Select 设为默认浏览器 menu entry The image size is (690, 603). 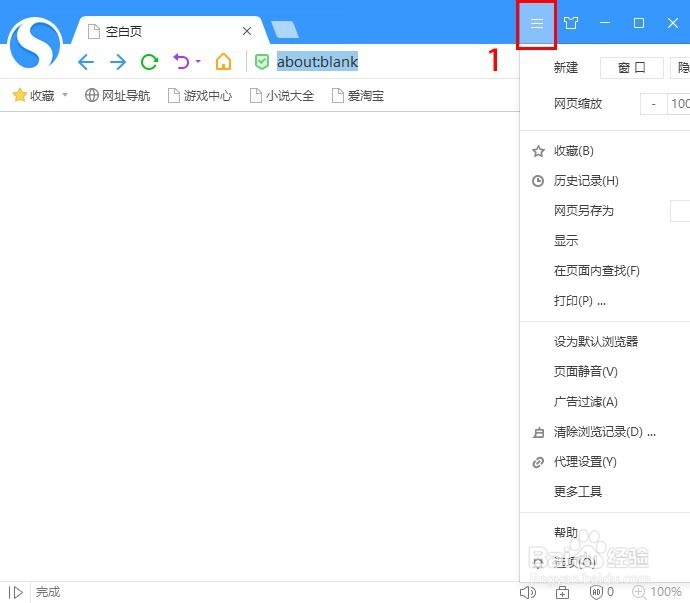605,342
